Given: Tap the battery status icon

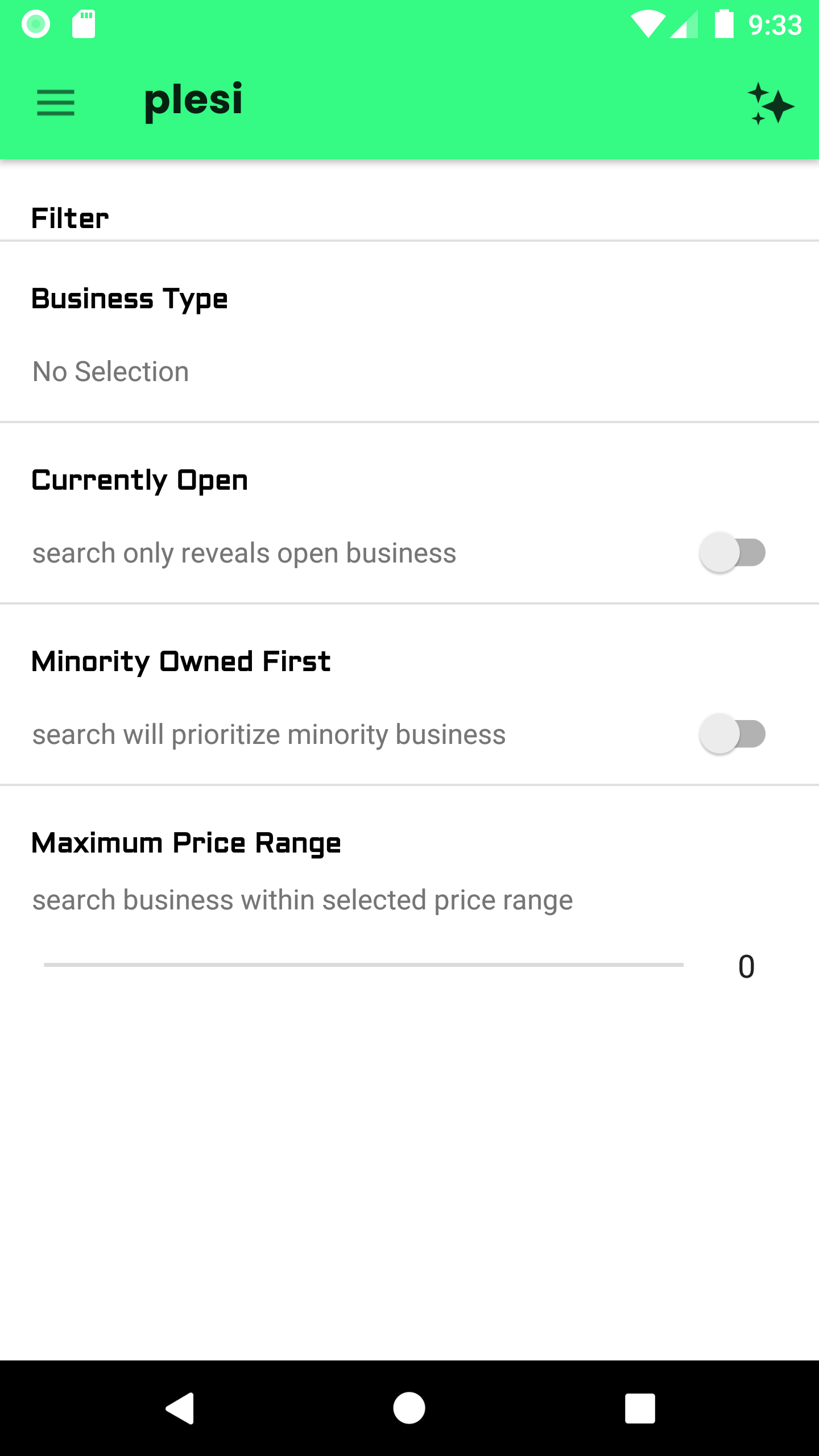Looking at the screenshot, I should tap(724, 24).
